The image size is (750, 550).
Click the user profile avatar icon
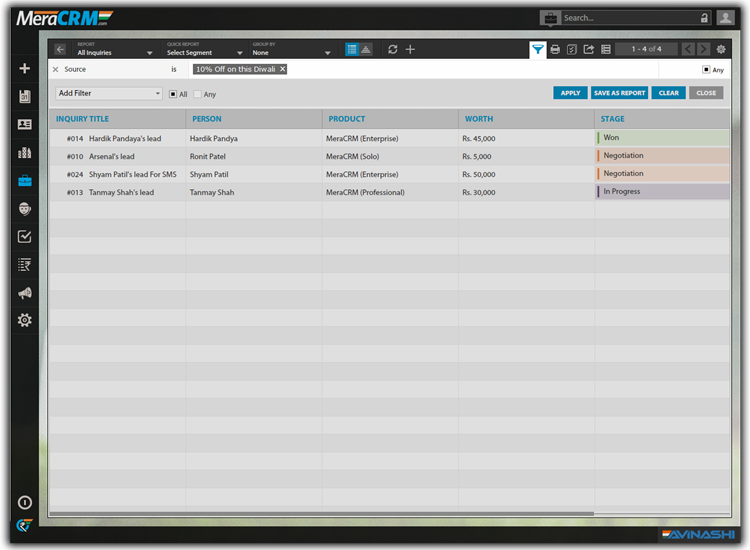tap(726, 18)
